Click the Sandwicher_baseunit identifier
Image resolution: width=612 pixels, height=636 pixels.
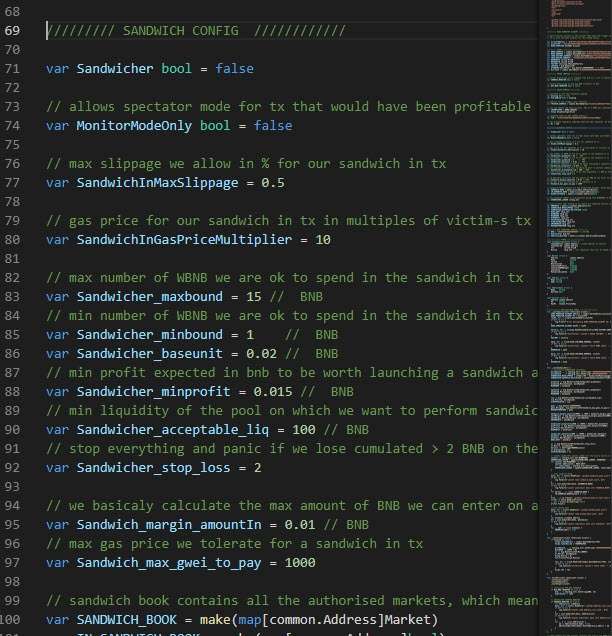(x=150, y=354)
